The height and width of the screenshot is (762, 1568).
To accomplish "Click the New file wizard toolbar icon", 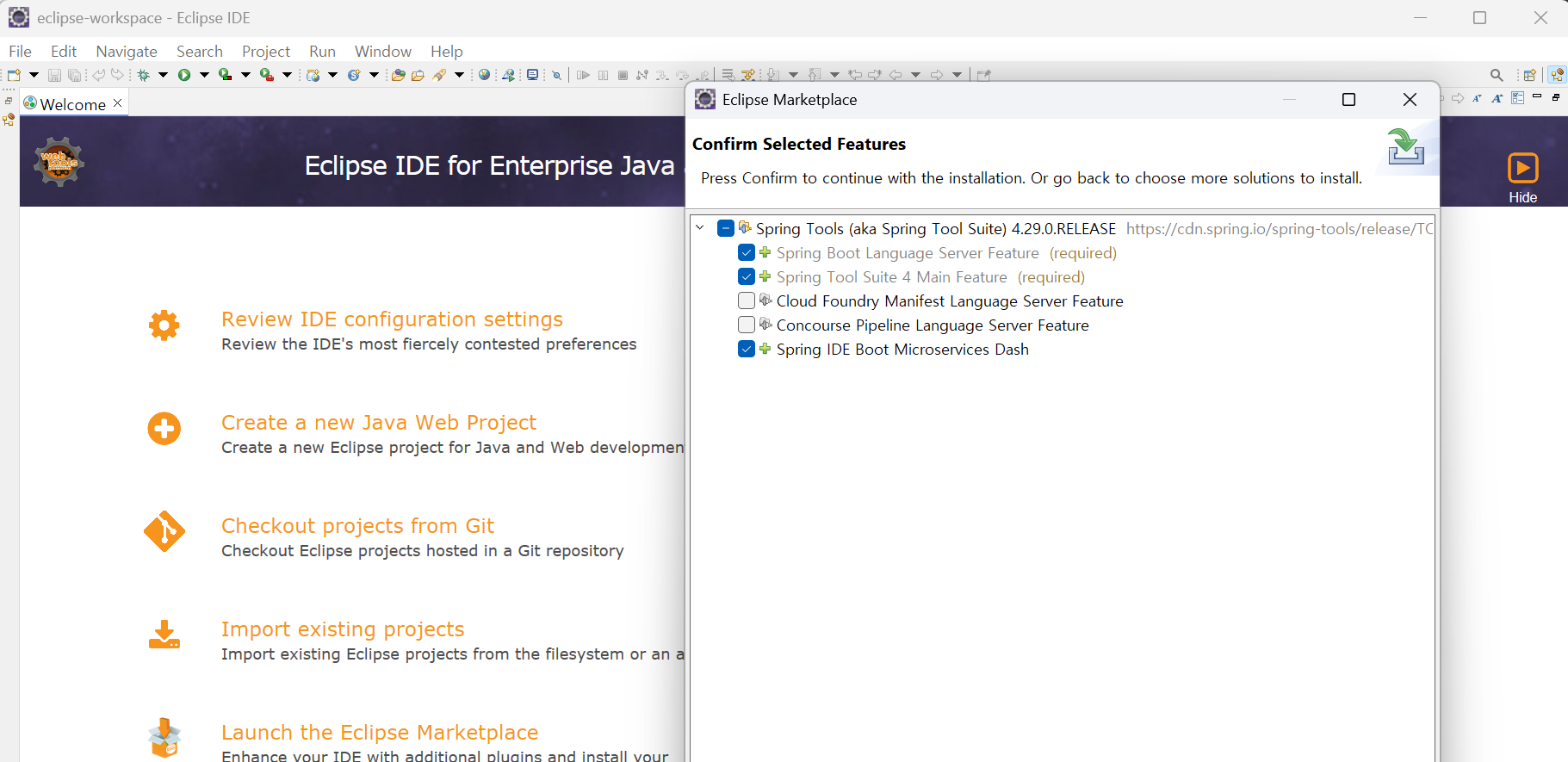I will (x=14, y=75).
